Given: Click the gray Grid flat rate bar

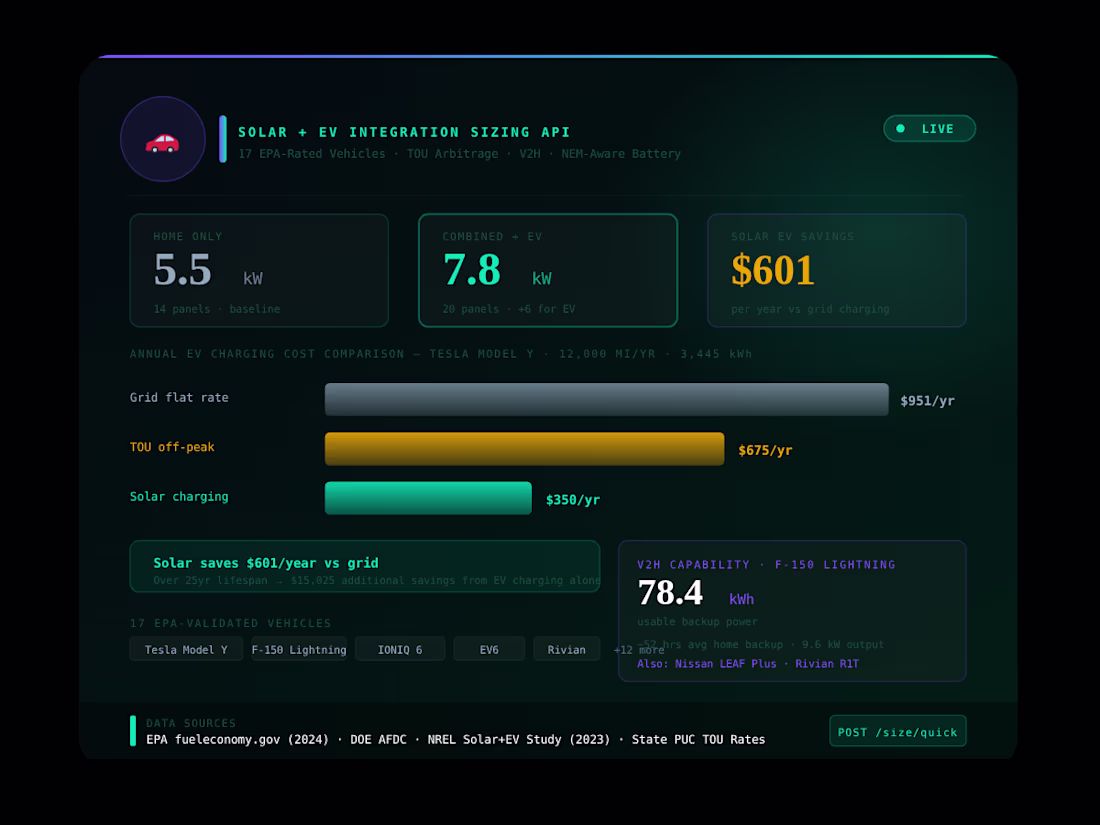Looking at the screenshot, I should coord(606,399).
